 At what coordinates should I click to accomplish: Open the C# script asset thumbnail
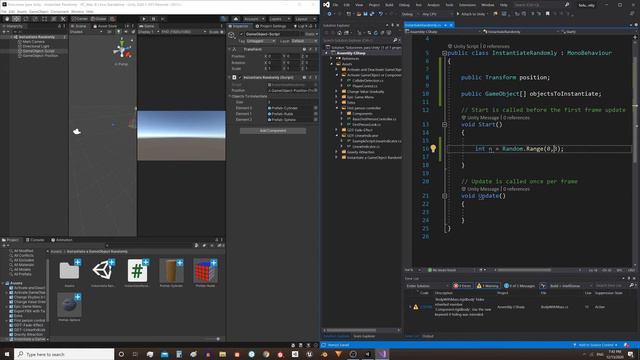(138, 271)
